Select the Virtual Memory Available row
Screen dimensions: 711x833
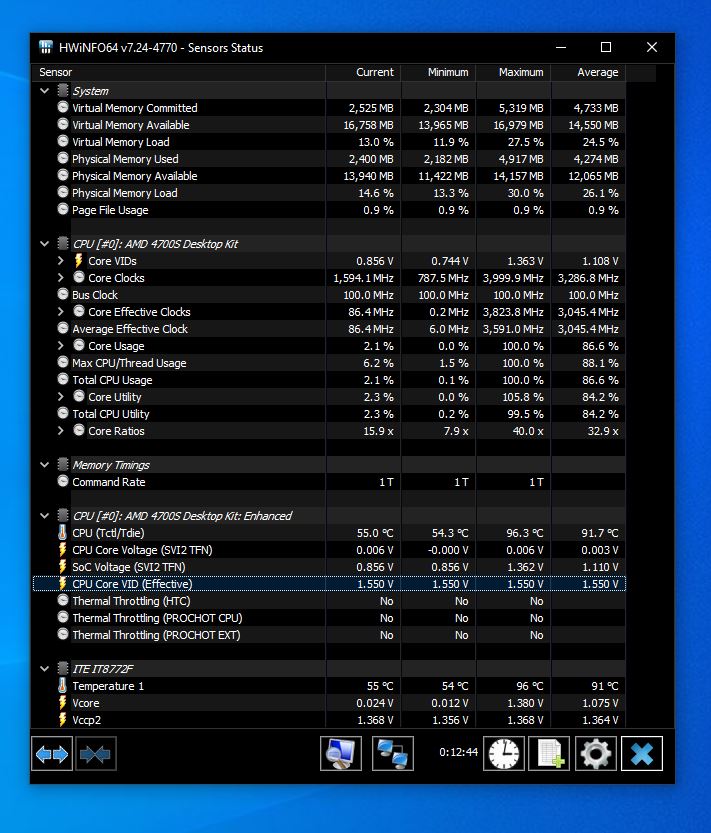click(x=329, y=125)
